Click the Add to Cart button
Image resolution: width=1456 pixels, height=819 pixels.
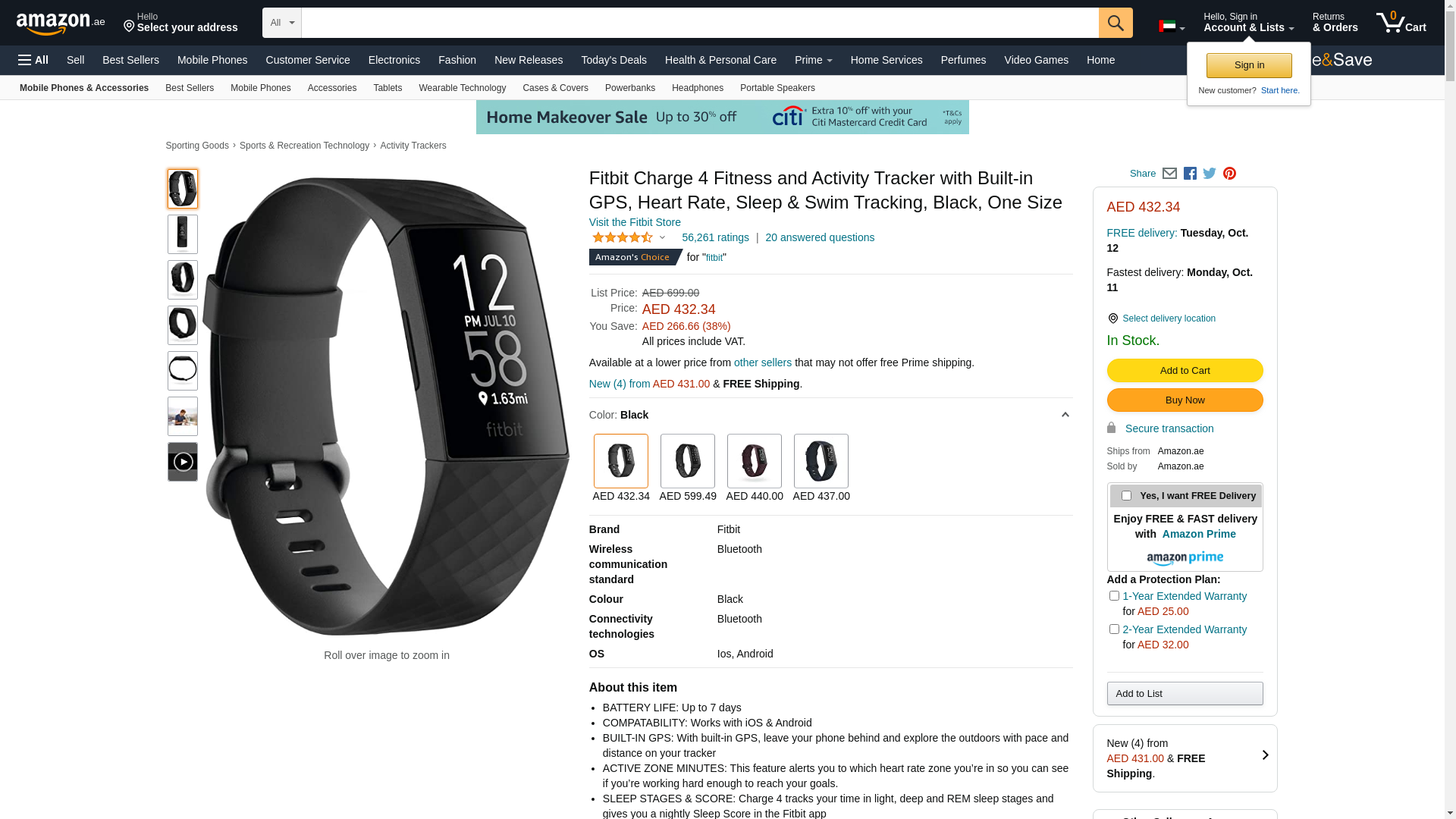[x=1185, y=371]
